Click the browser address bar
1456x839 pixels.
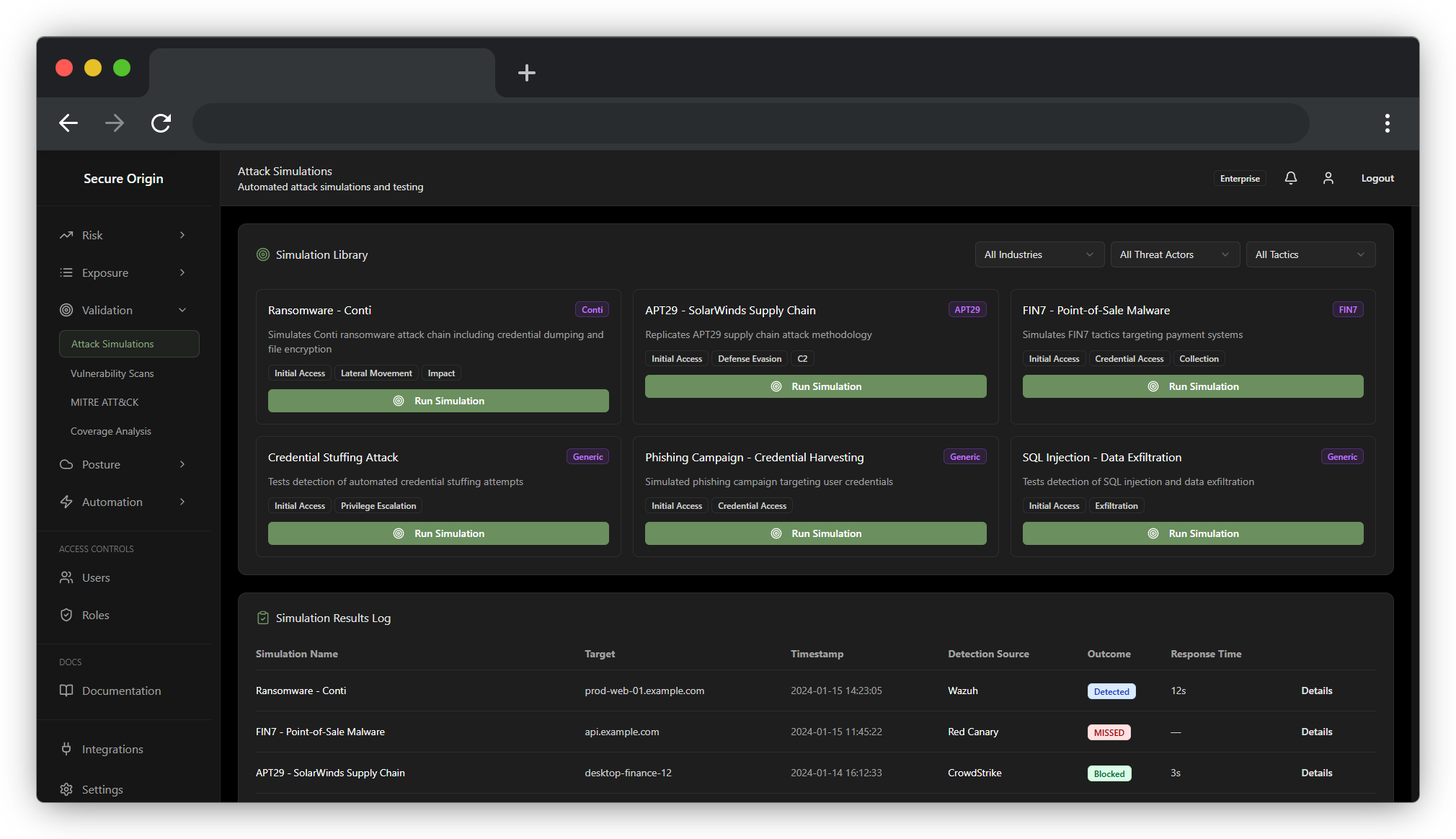pyautogui.click(x=750, y=123)
